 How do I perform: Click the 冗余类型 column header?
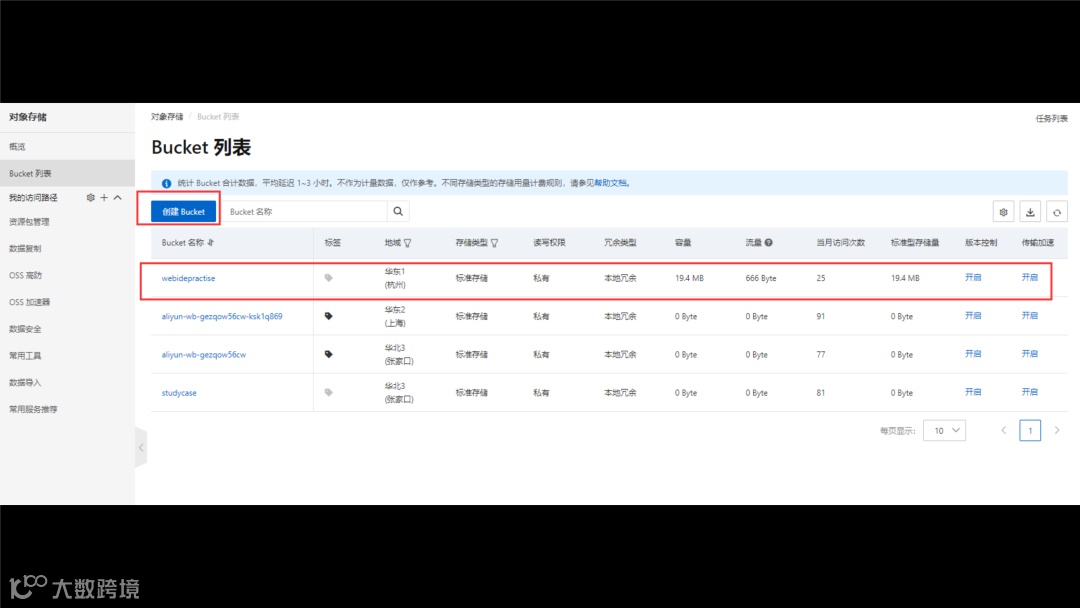point(620,242)
